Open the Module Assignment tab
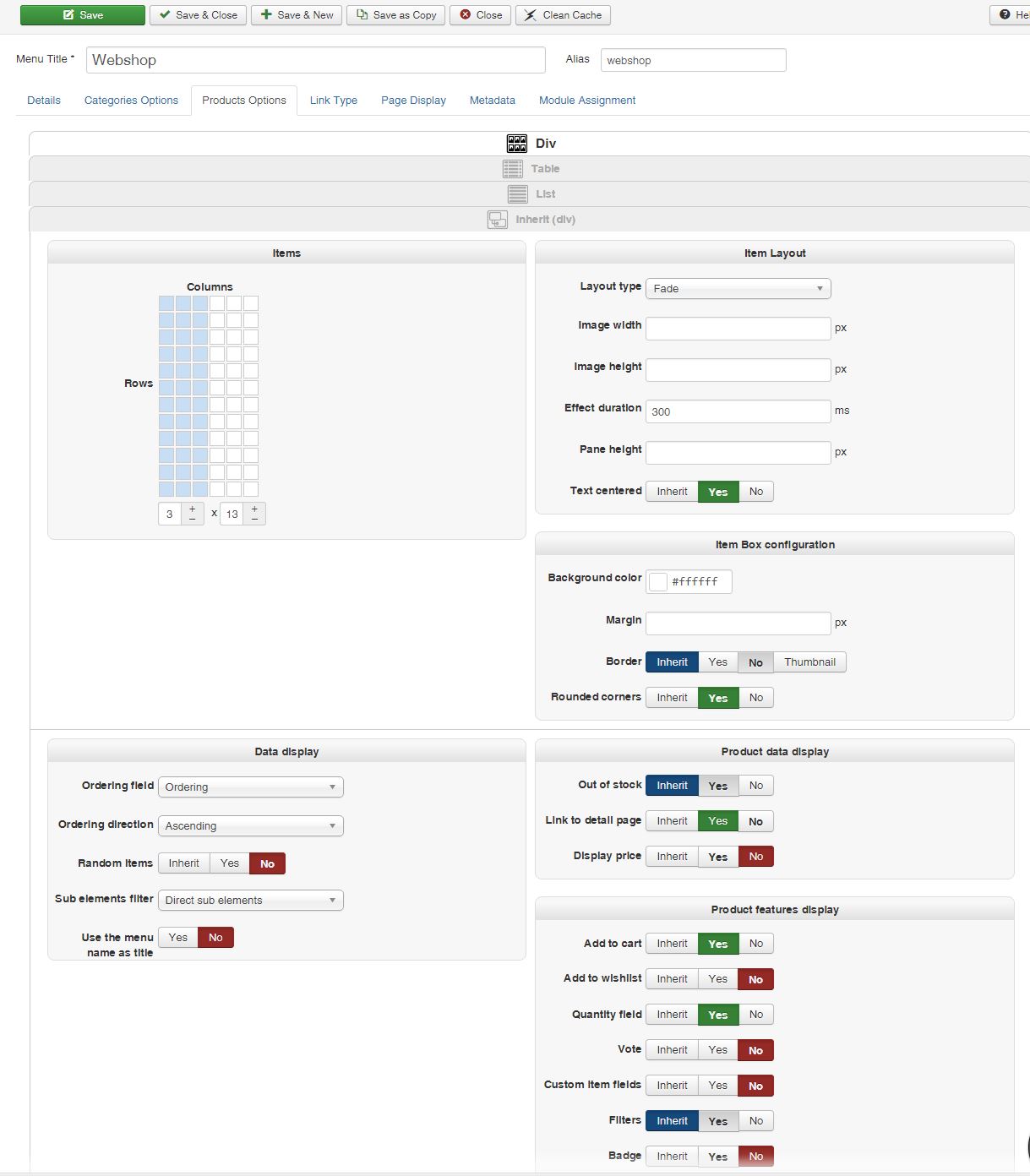Image resolution: width=1030 pixels, height=1176 pixels. click(587, 101)
